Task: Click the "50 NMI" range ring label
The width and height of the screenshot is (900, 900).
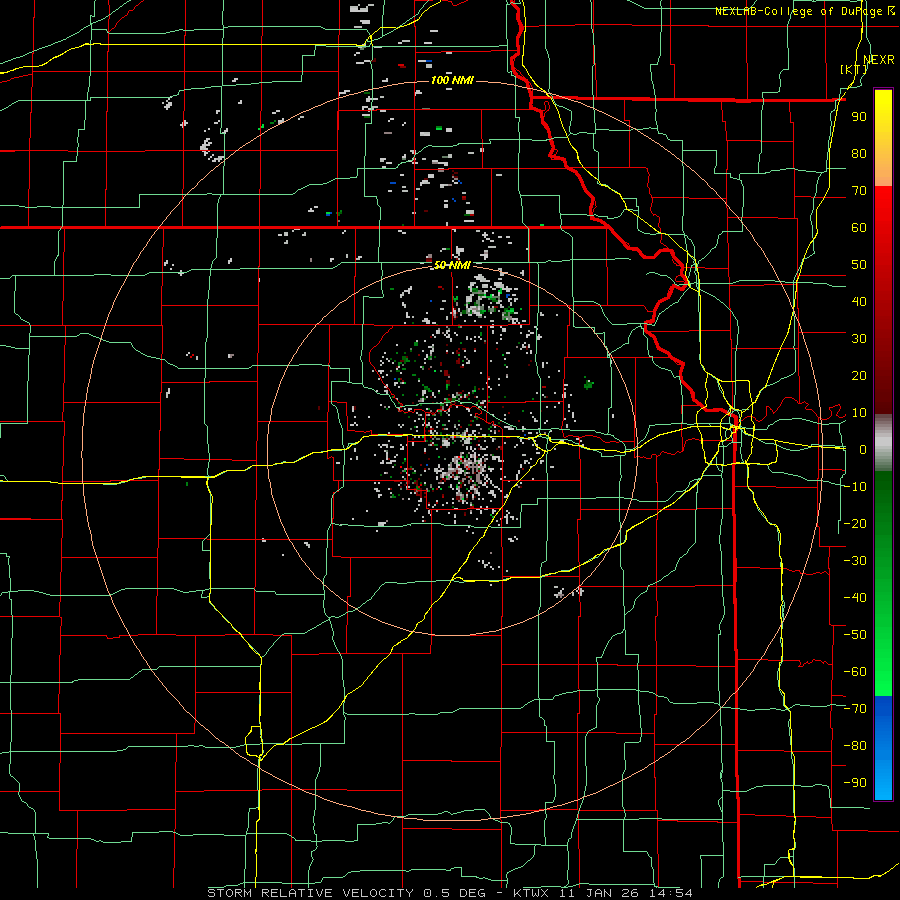Action: coord(452,265)
